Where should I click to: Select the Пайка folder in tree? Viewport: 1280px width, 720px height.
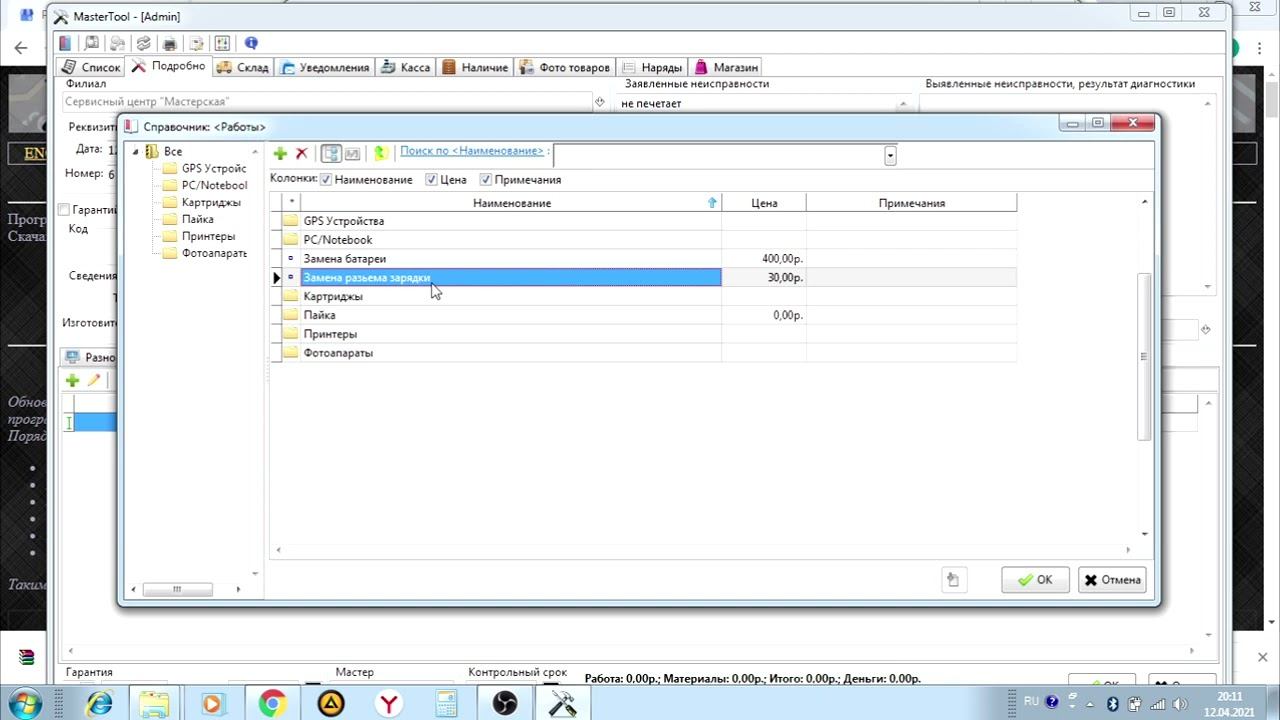[x=188, y=219]
